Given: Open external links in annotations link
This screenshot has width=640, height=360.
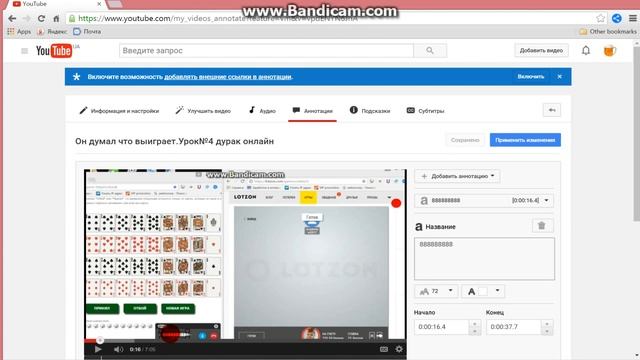Looking at the screenshot, I should [x=228, y=77].
